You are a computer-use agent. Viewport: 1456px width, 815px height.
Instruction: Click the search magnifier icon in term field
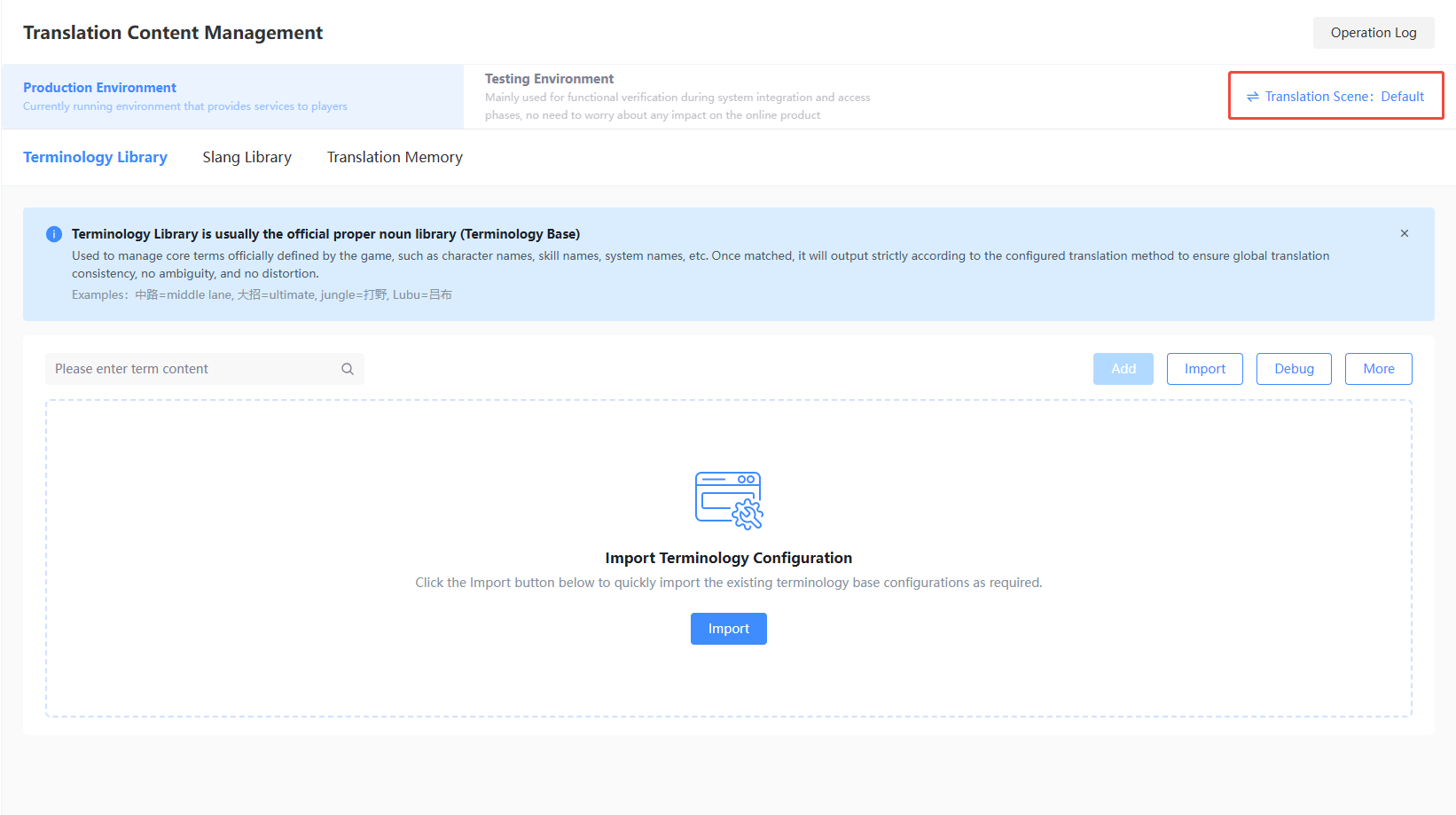pos(348,369)
